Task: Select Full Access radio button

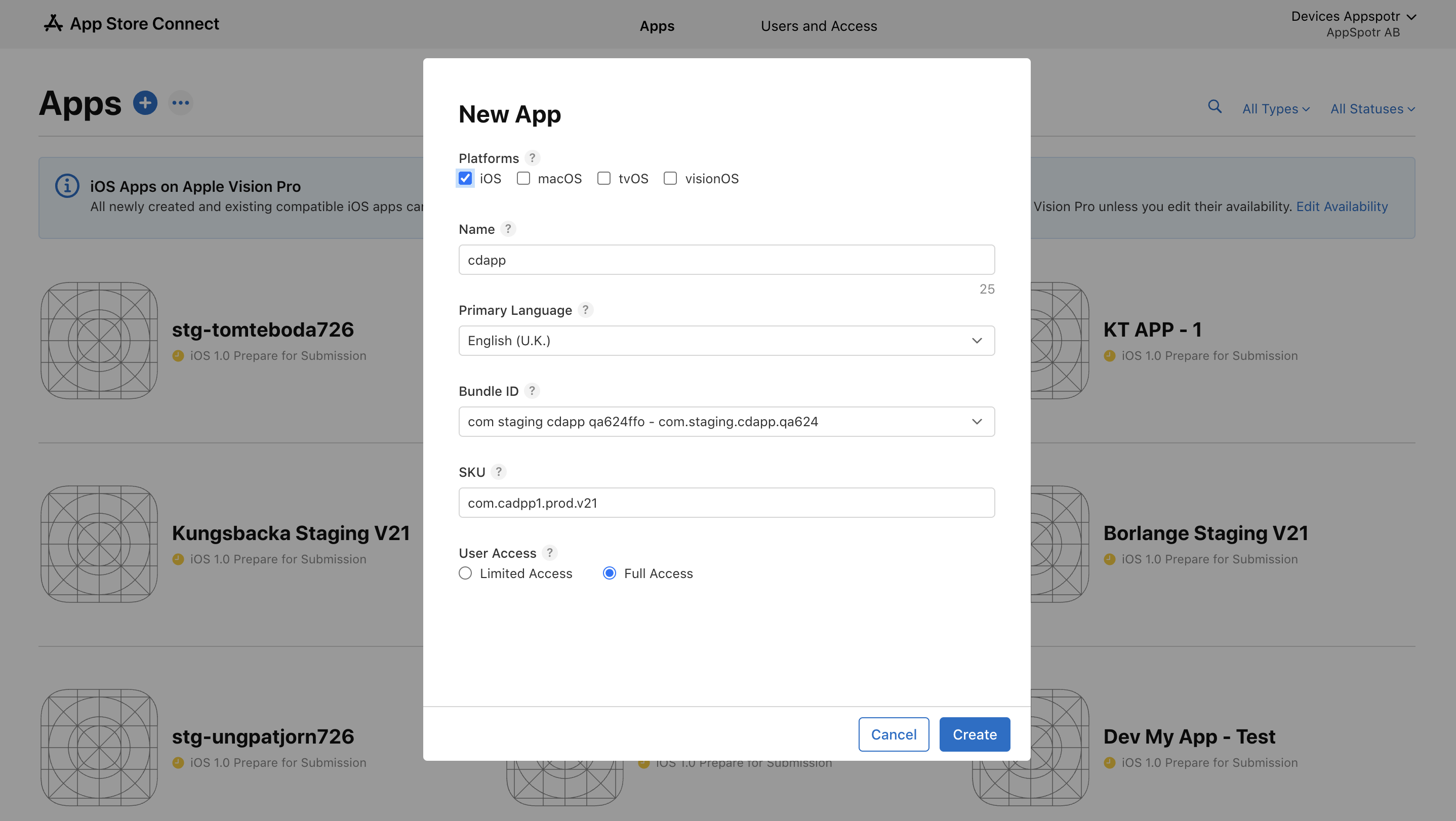Action: [x=610, y=573]
